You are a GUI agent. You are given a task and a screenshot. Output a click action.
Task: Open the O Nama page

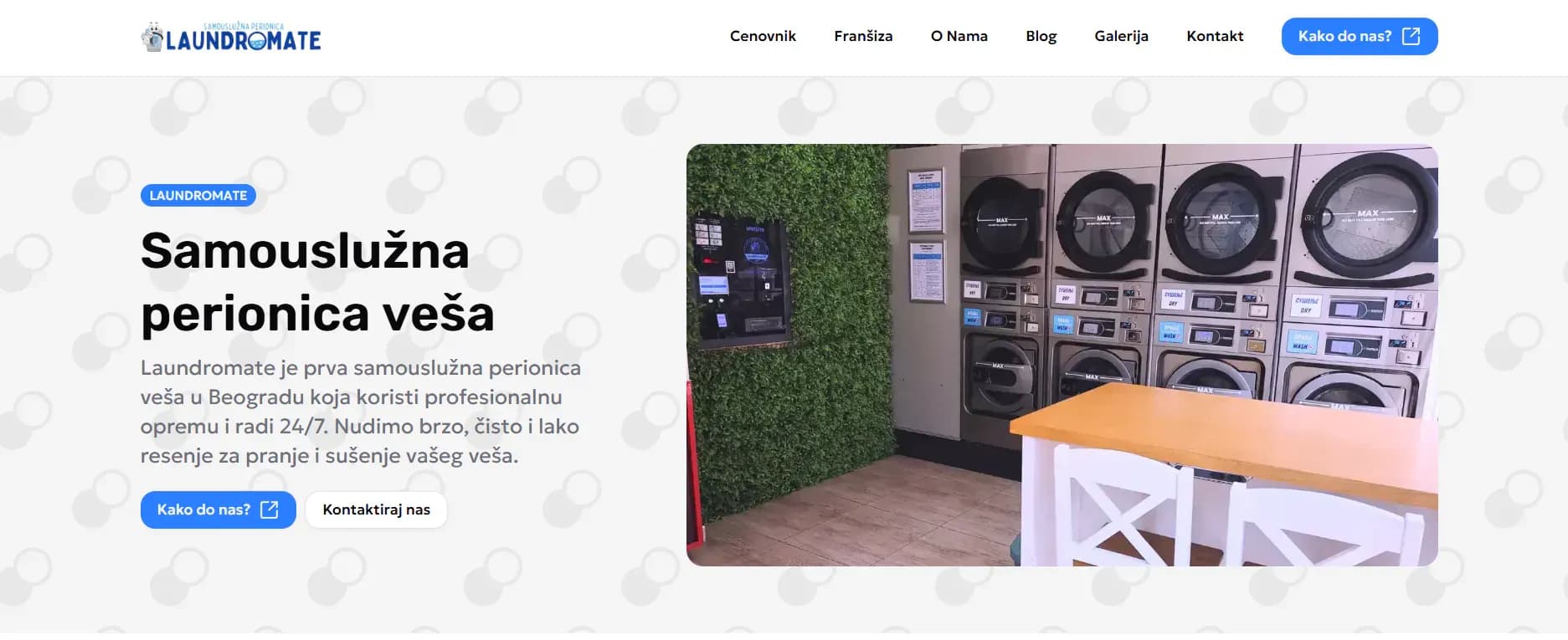959,36
